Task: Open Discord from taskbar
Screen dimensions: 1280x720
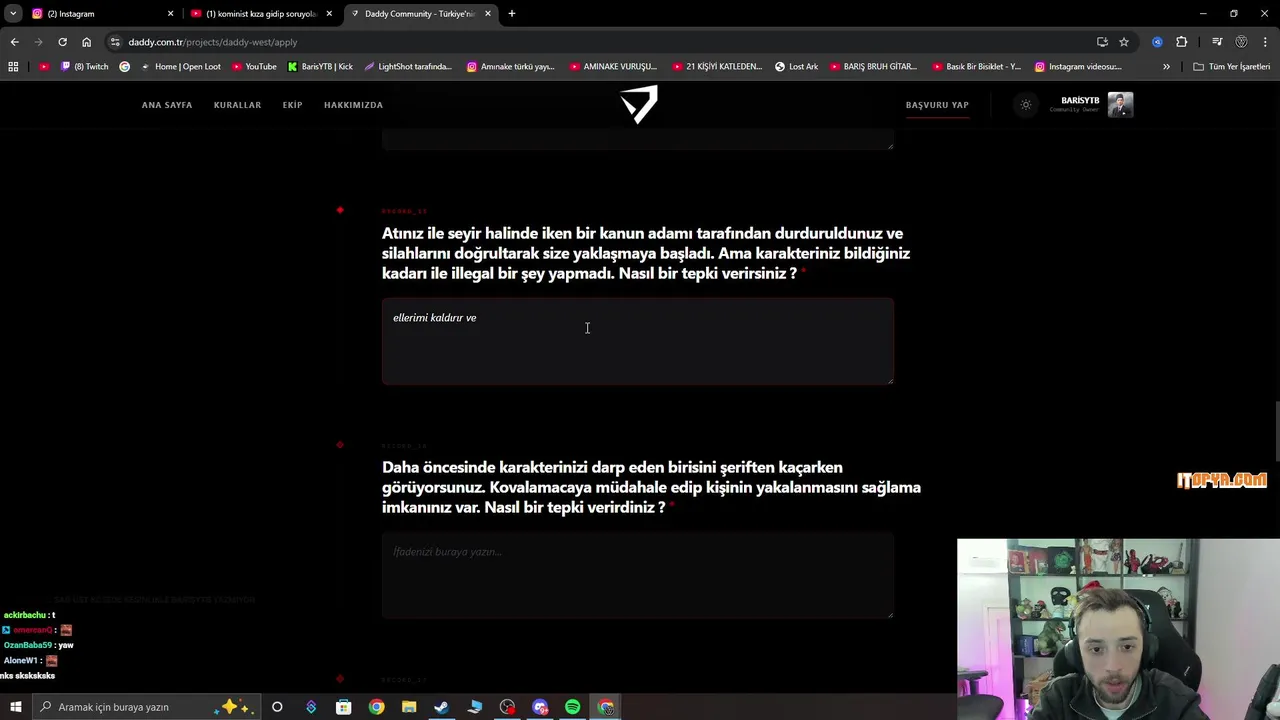Action: point(540,707)
